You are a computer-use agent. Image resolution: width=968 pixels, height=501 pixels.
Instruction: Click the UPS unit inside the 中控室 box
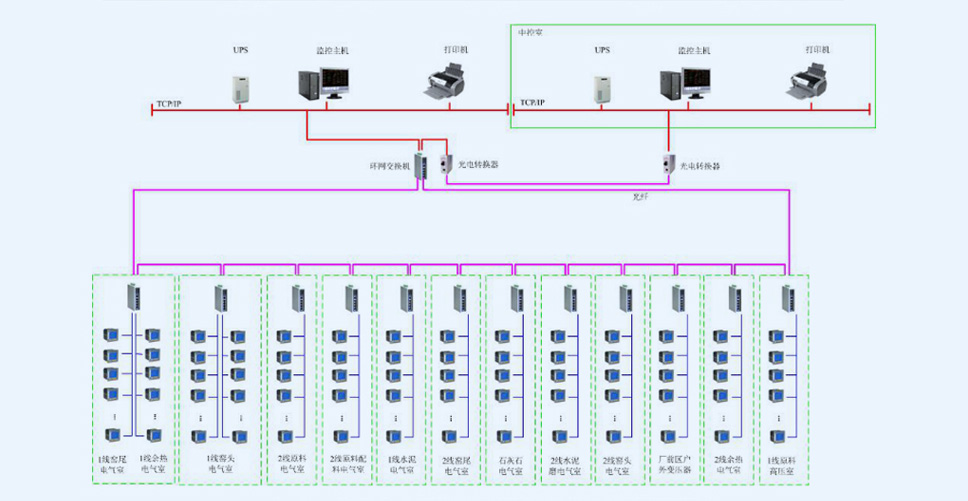601,89
